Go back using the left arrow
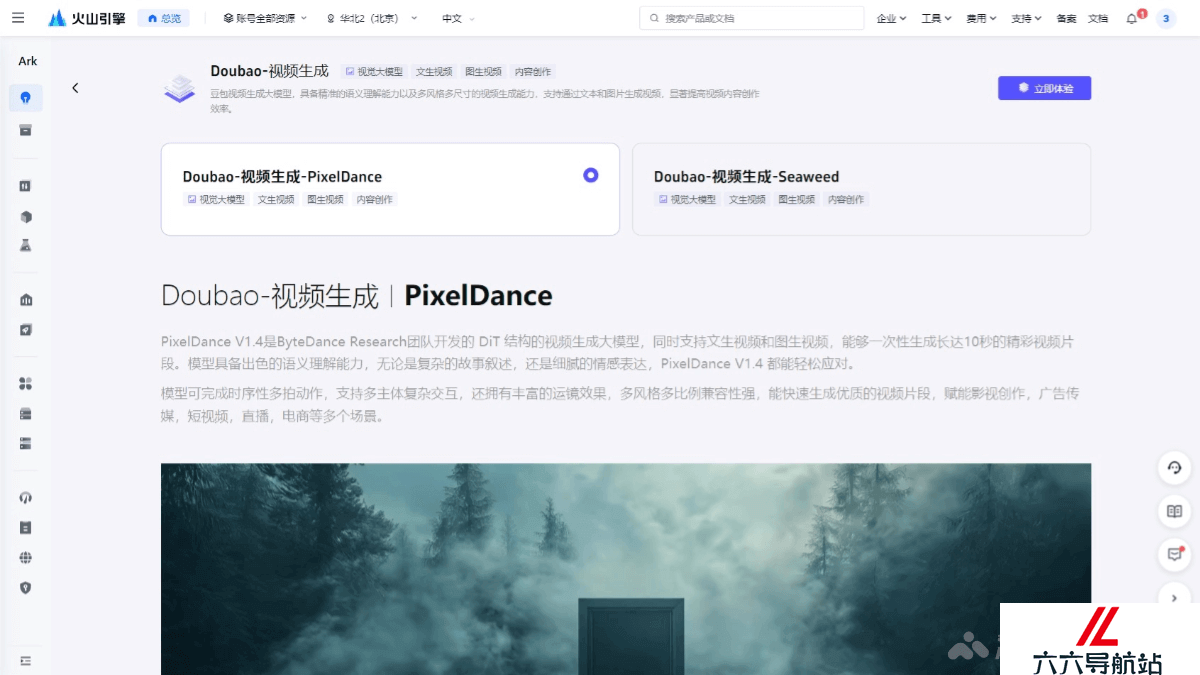Image resolution: width=1200 pixels, height=675 pixels. tap(75, 88)
